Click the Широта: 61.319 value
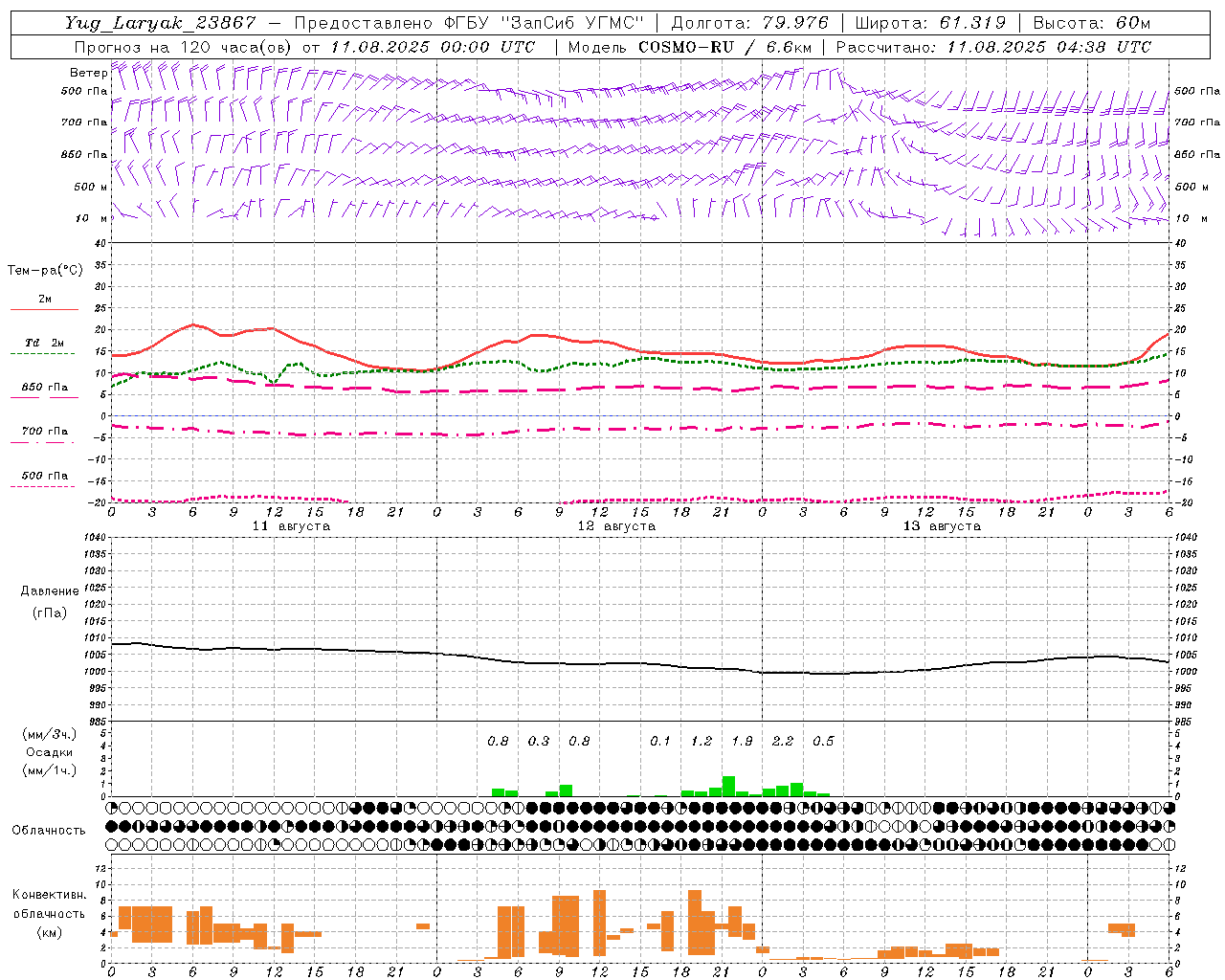This screenshot has height=980, width=1225. [x=930, y=23]
